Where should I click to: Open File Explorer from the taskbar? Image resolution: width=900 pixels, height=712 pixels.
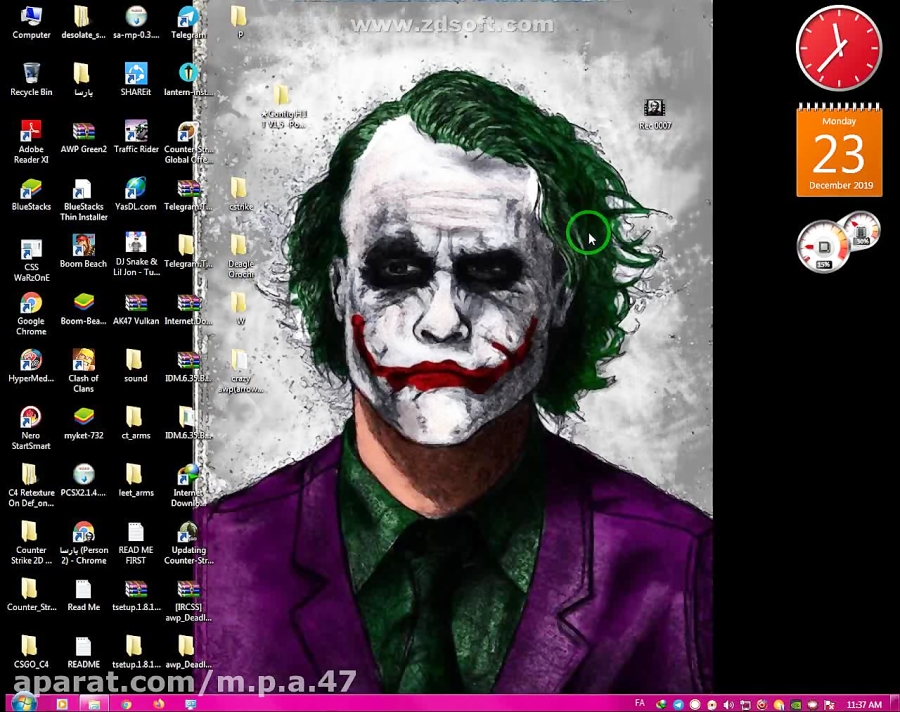94,703
